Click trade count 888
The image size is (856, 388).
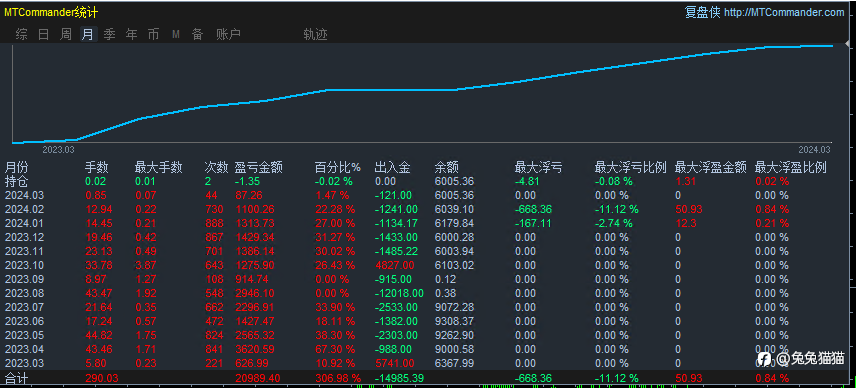[x=214, y=223]
